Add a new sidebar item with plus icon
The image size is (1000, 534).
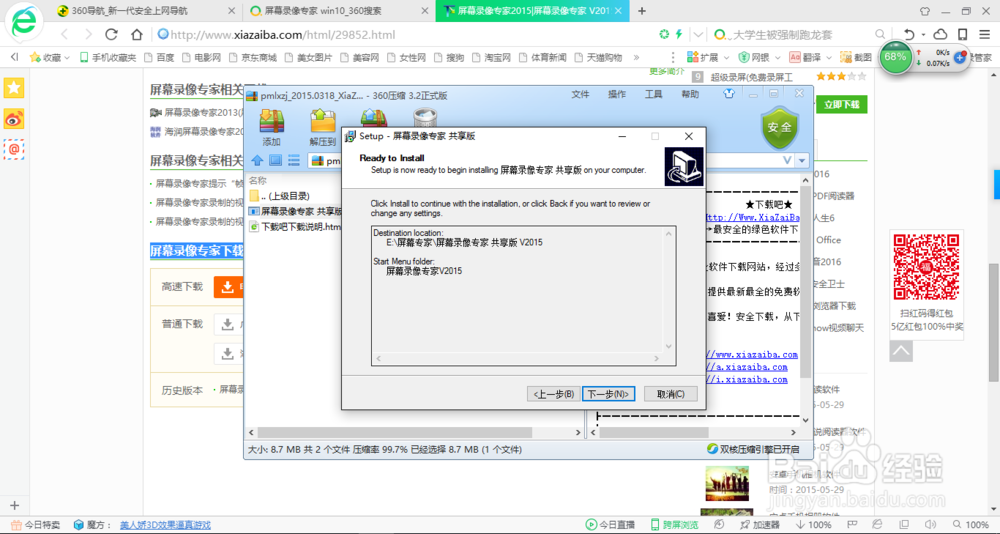(x=14, y=506)
